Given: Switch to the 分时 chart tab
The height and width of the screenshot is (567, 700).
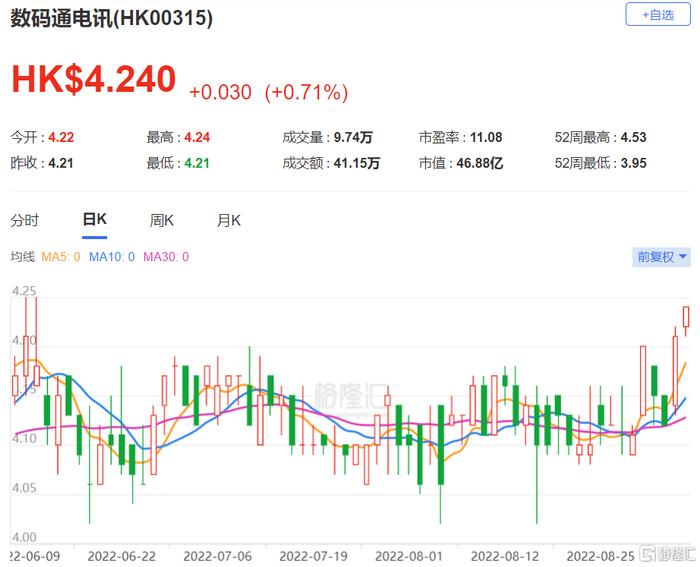Looking at the screenshot, I should tap(25, 220).
